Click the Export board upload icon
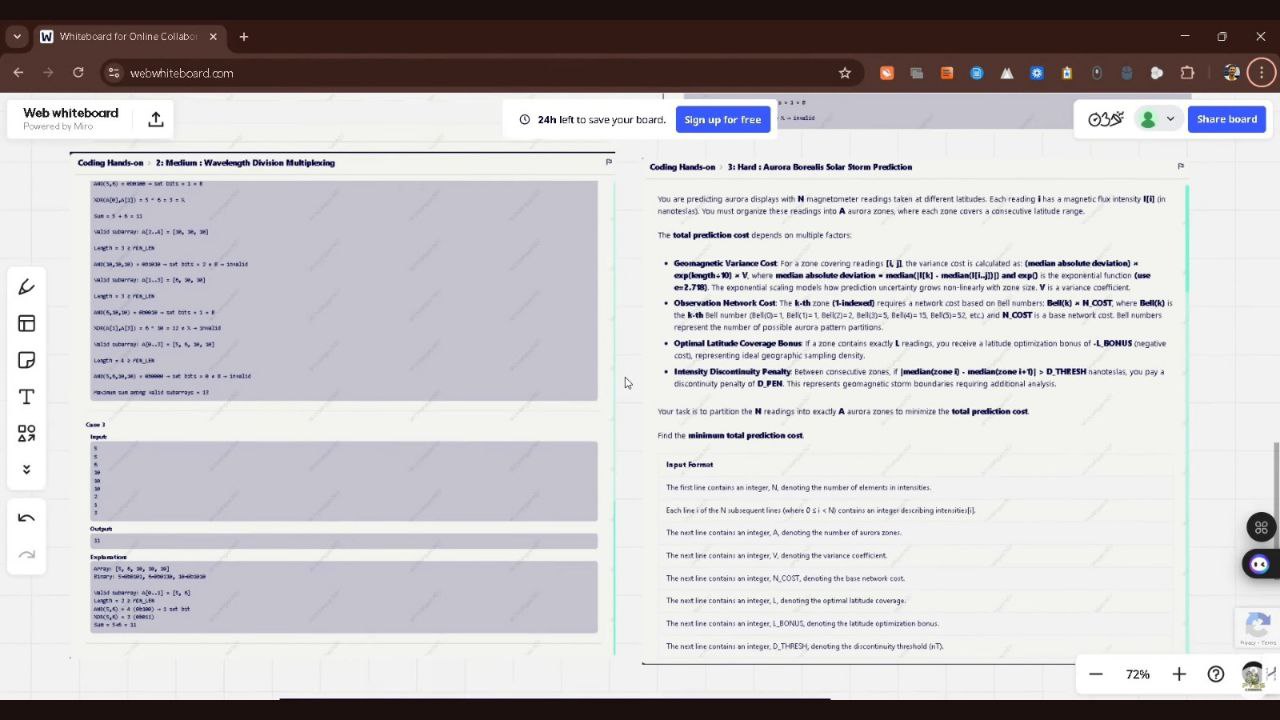This screenshot has width=1280, height=720. coord(156,119)
